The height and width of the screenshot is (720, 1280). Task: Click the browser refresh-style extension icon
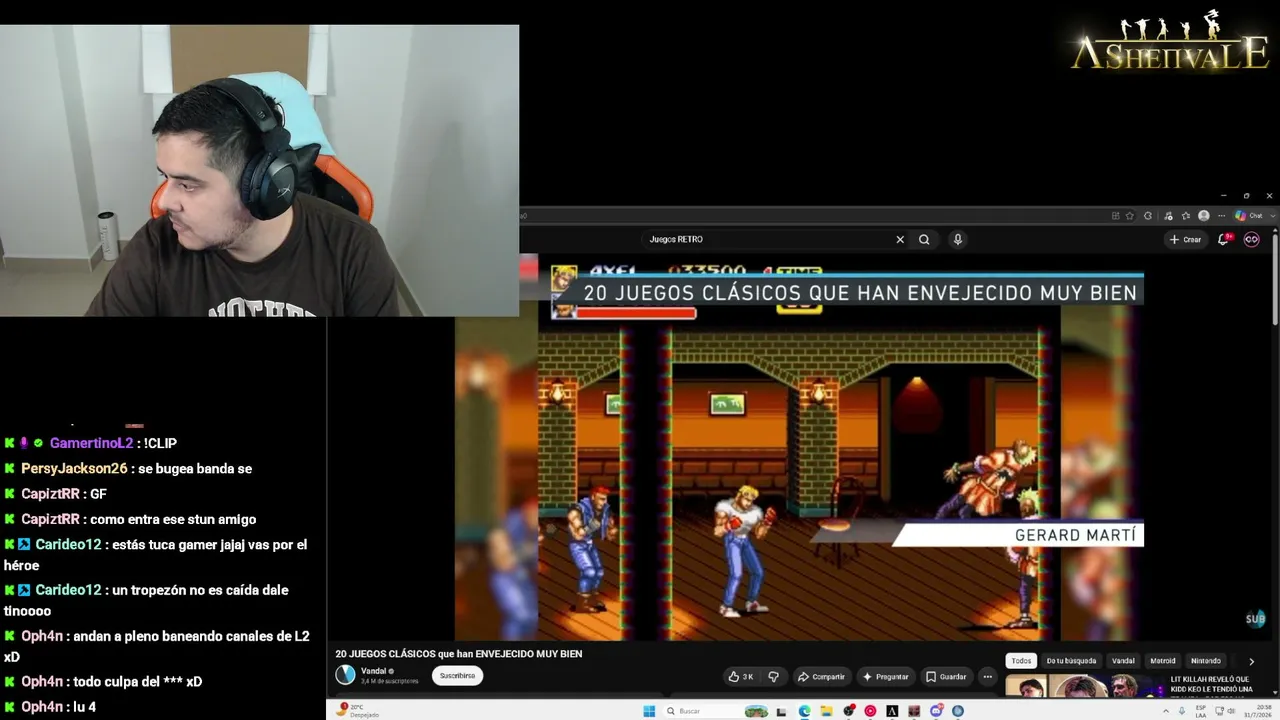tap(1148, 216)
